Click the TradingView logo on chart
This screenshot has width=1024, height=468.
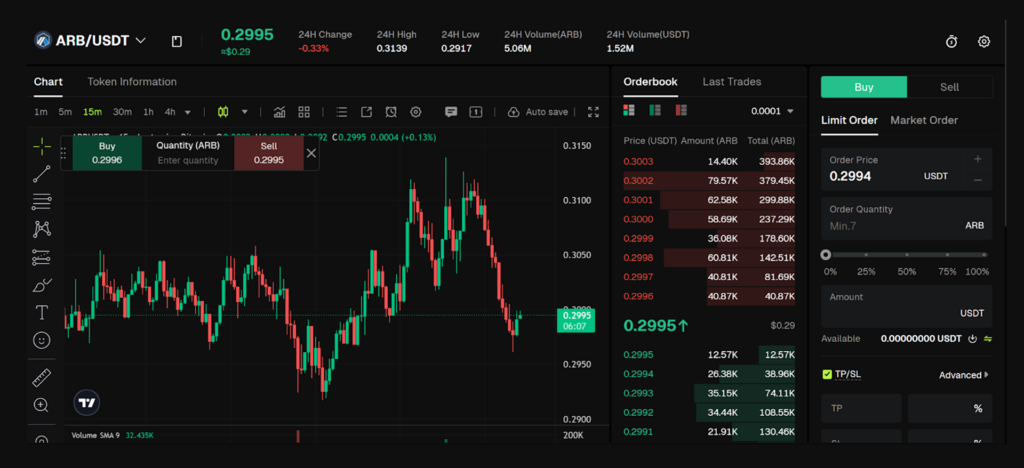pyautogui.click(x=87, y=403)
